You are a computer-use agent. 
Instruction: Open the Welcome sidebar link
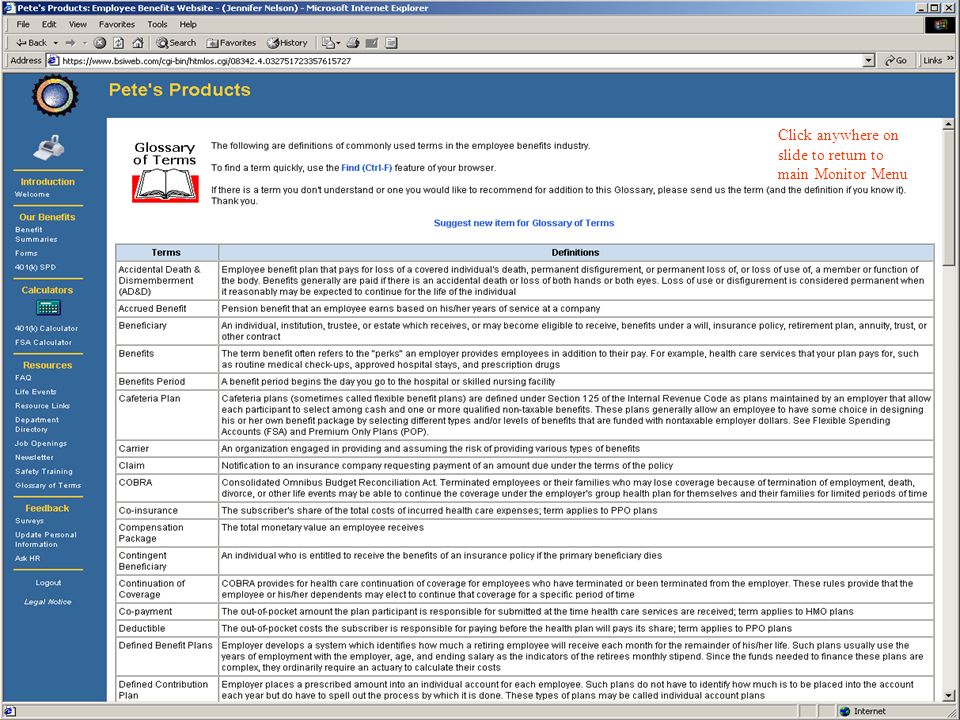[x=32, y=194]
